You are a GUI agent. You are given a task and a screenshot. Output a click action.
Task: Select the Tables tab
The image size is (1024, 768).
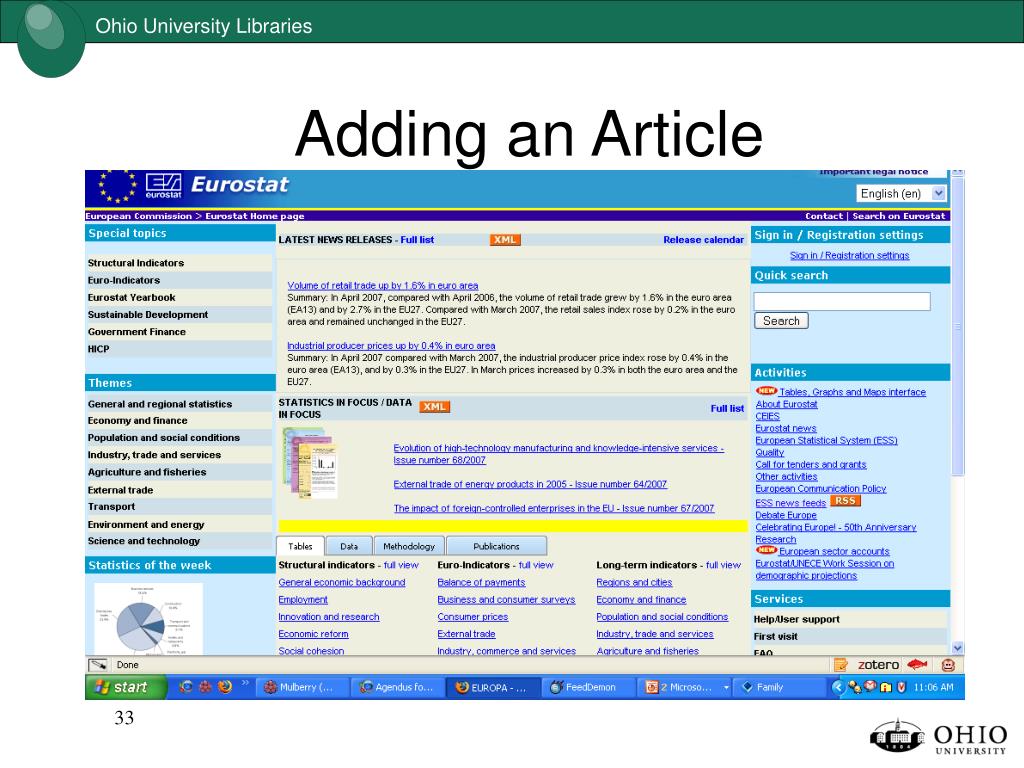point(300,546)
